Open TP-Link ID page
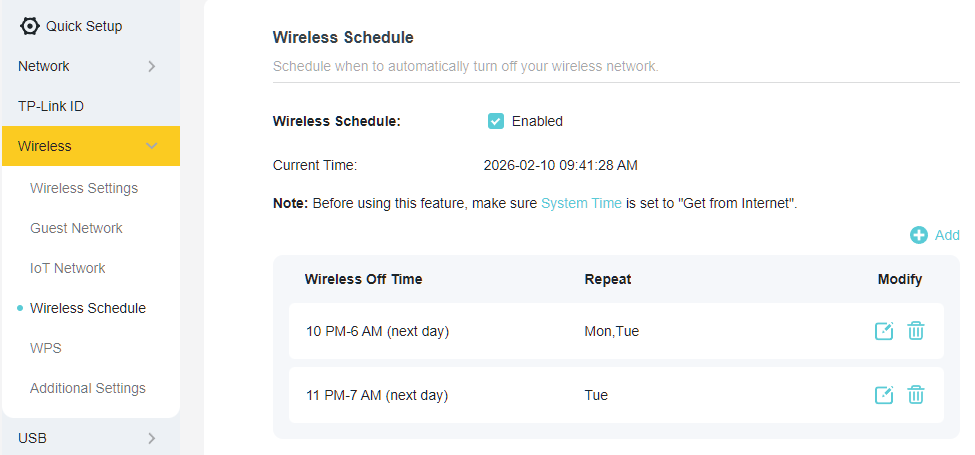Screen dimensions: 975x455 (51, 106)
